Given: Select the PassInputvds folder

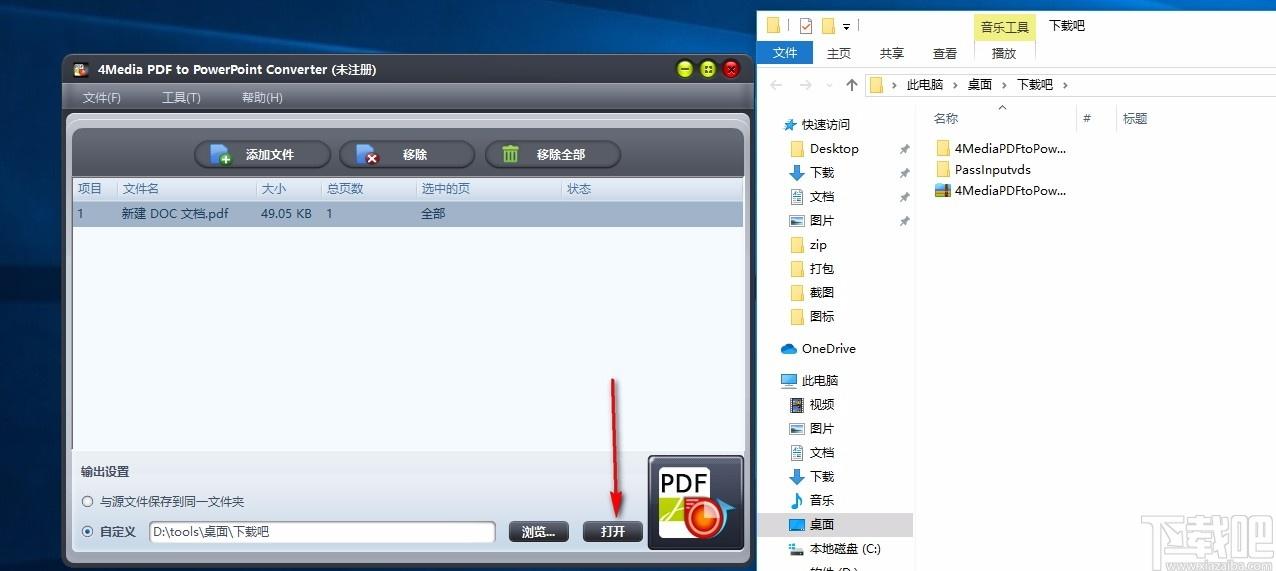Looking at the screenshot, I should pos(993,170).
